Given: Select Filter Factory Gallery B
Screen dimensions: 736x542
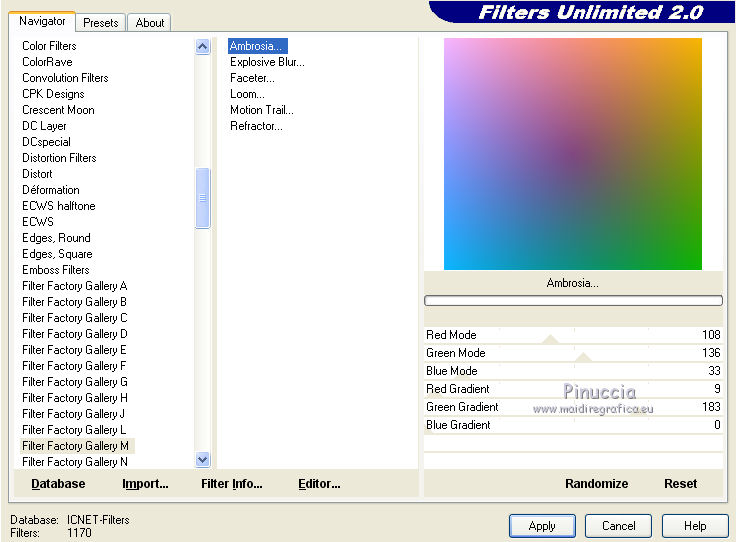Looking at the screenshot, I should click(x=75, y=302).
